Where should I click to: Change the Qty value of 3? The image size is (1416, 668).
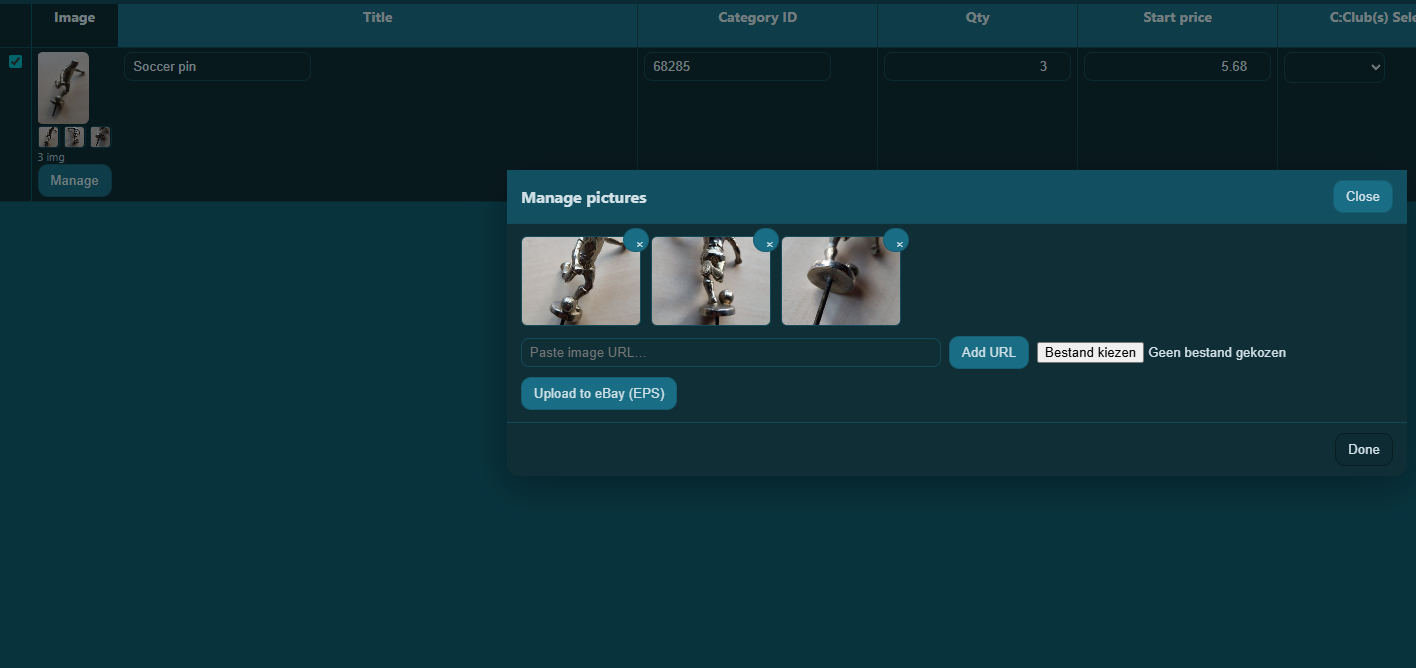click(977, 66)
